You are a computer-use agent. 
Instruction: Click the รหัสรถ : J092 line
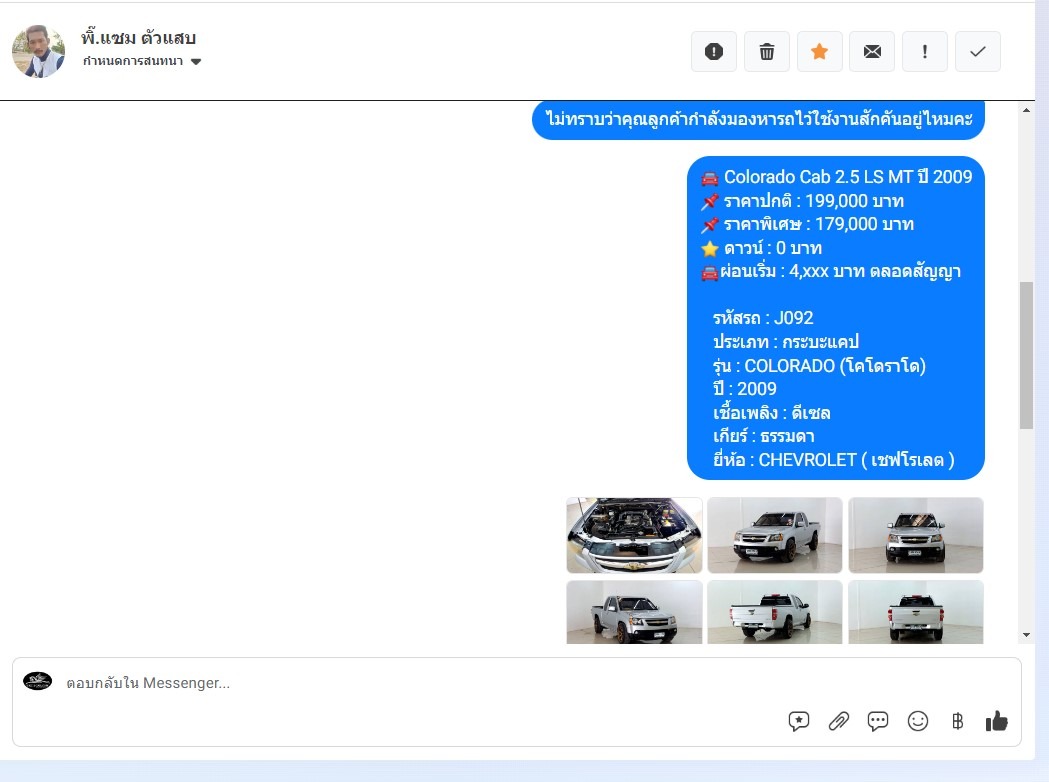tap(763, 318)
